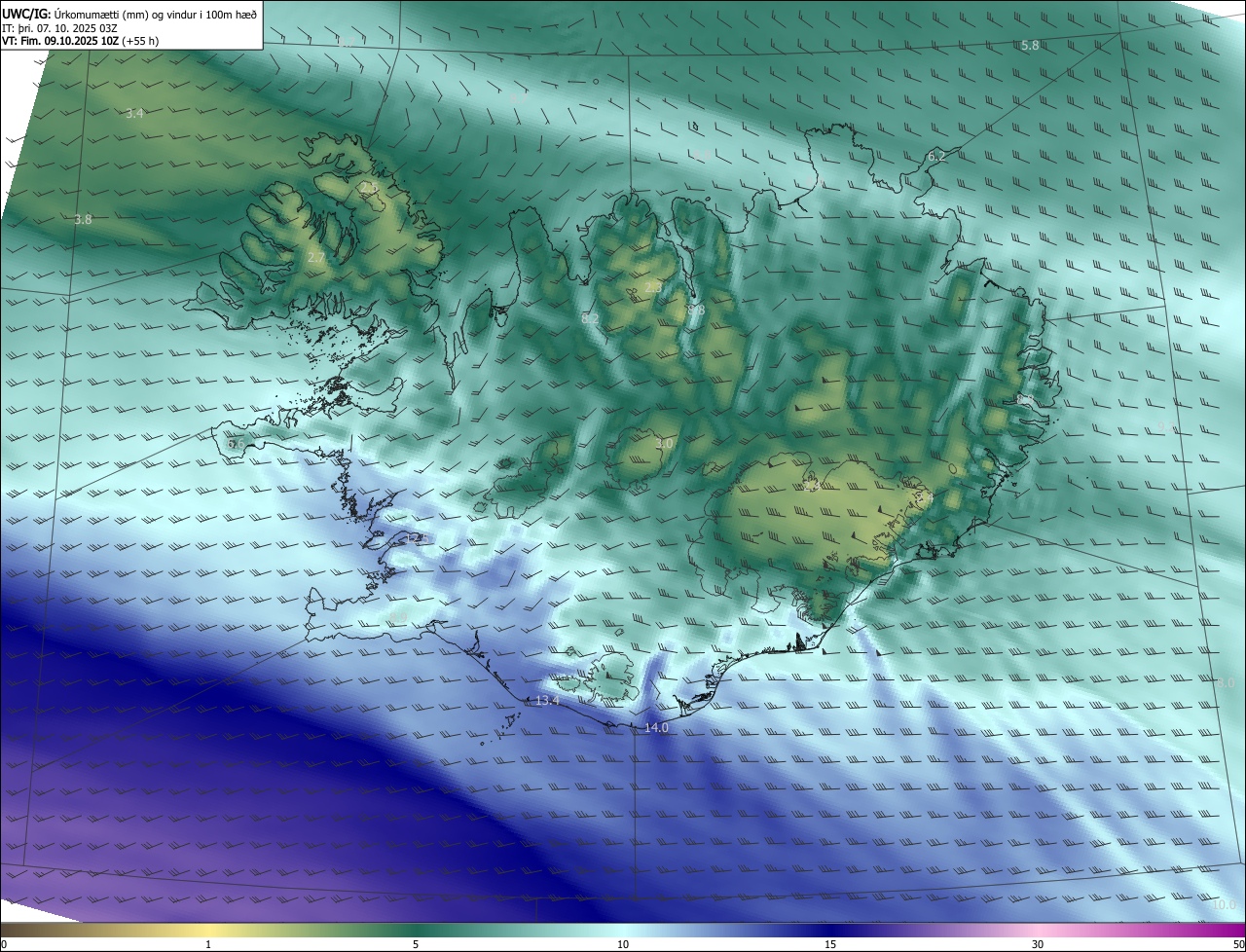The height and width of the screenshot is (952, 1246).
Task: Click the "10" tick on color scale
Action: (x=623, y=944)
